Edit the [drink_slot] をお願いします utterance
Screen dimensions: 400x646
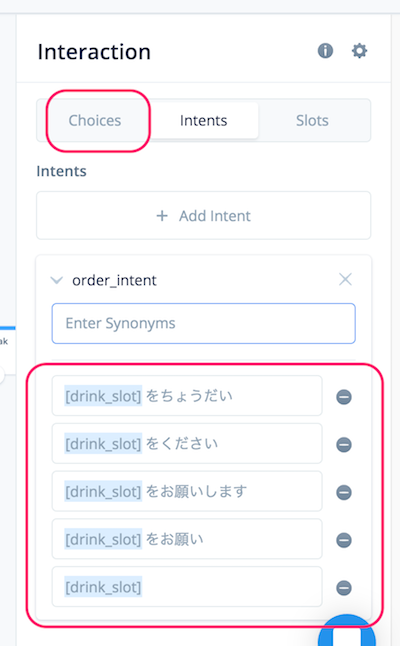tap(187, 492)
